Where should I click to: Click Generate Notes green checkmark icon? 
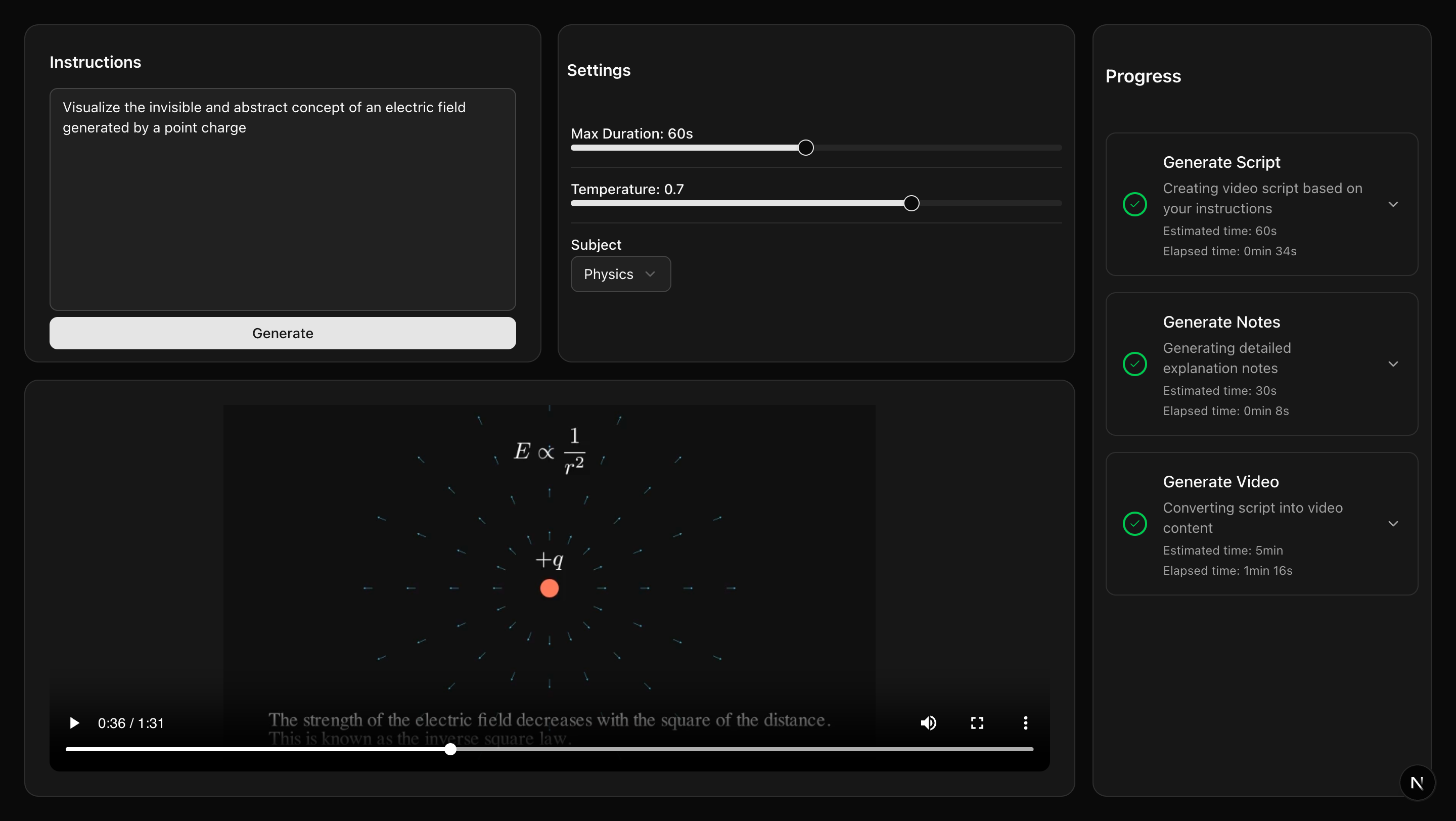click(x=1134, y=364)
